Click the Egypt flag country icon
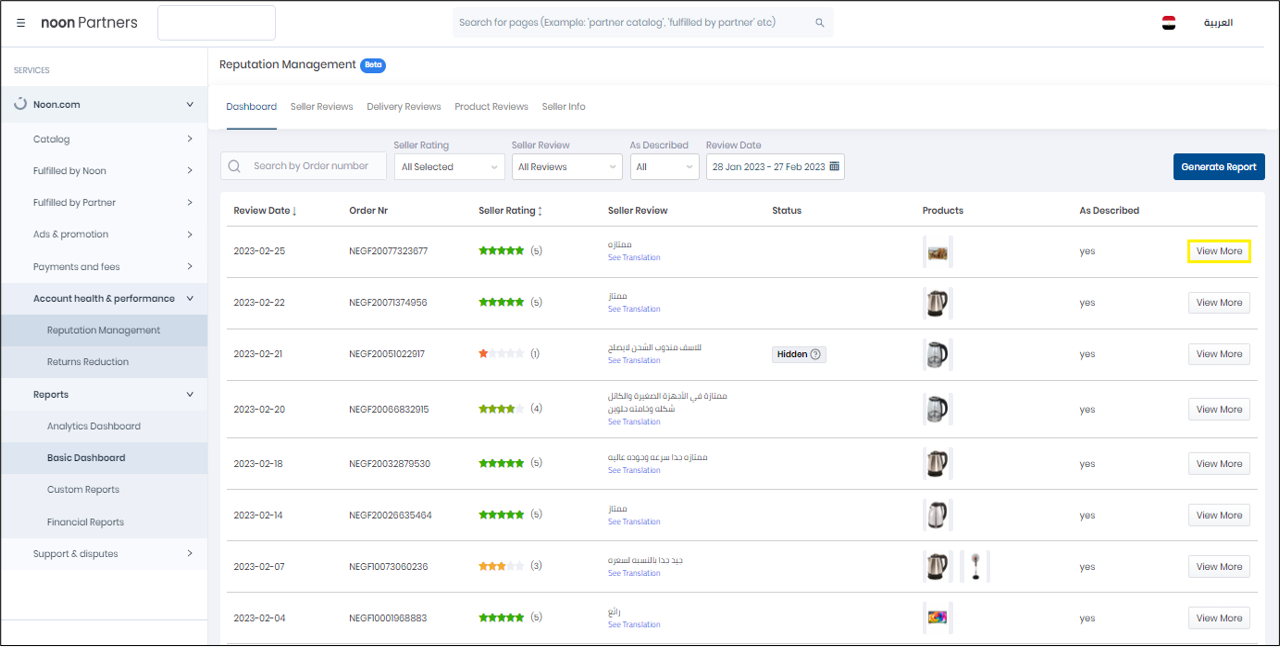This screenshot has width=1281, height=648. (x=1168, y=23)
